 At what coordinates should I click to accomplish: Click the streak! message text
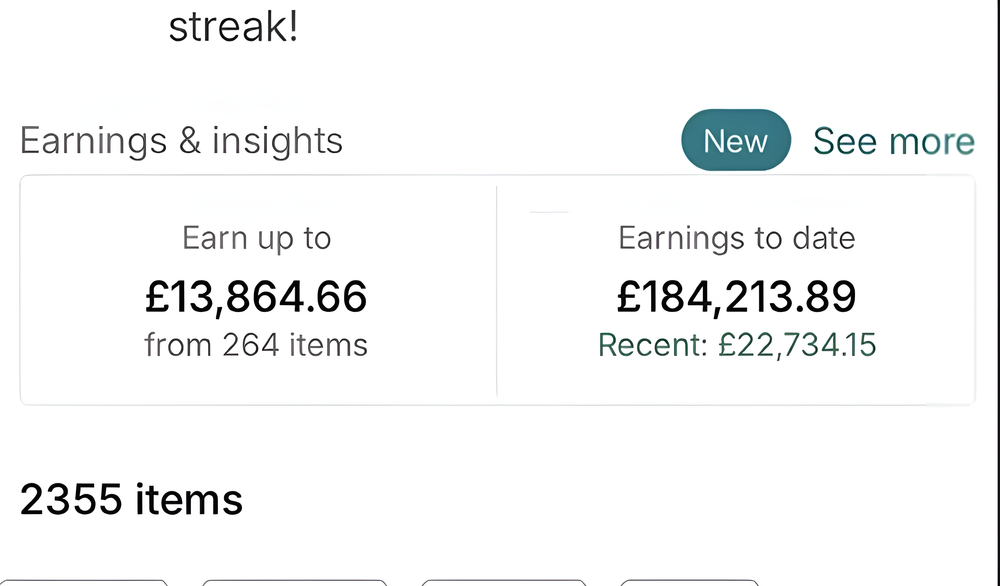(x=233, y=27)
